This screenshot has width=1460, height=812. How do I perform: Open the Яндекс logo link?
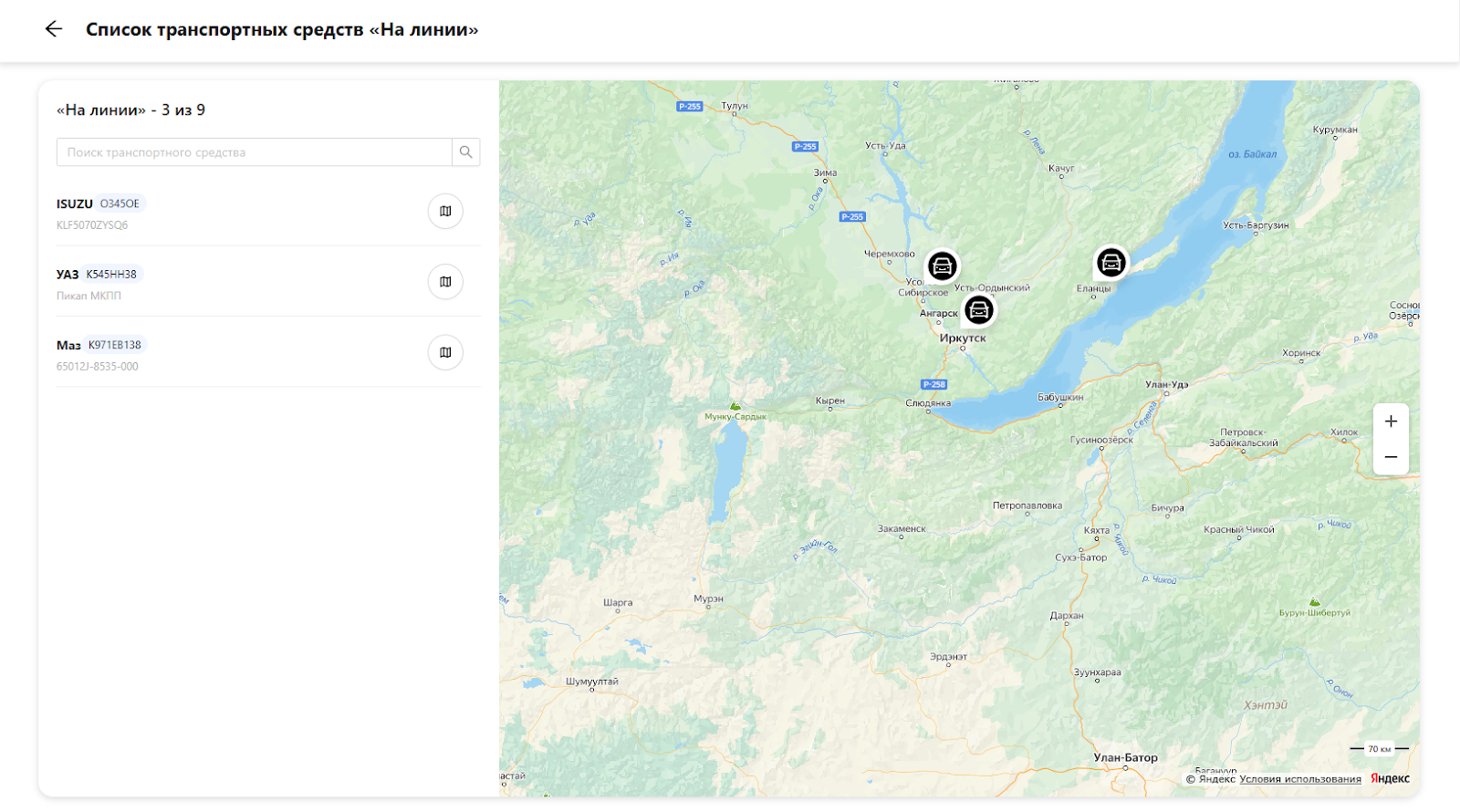click(1390, 778)
